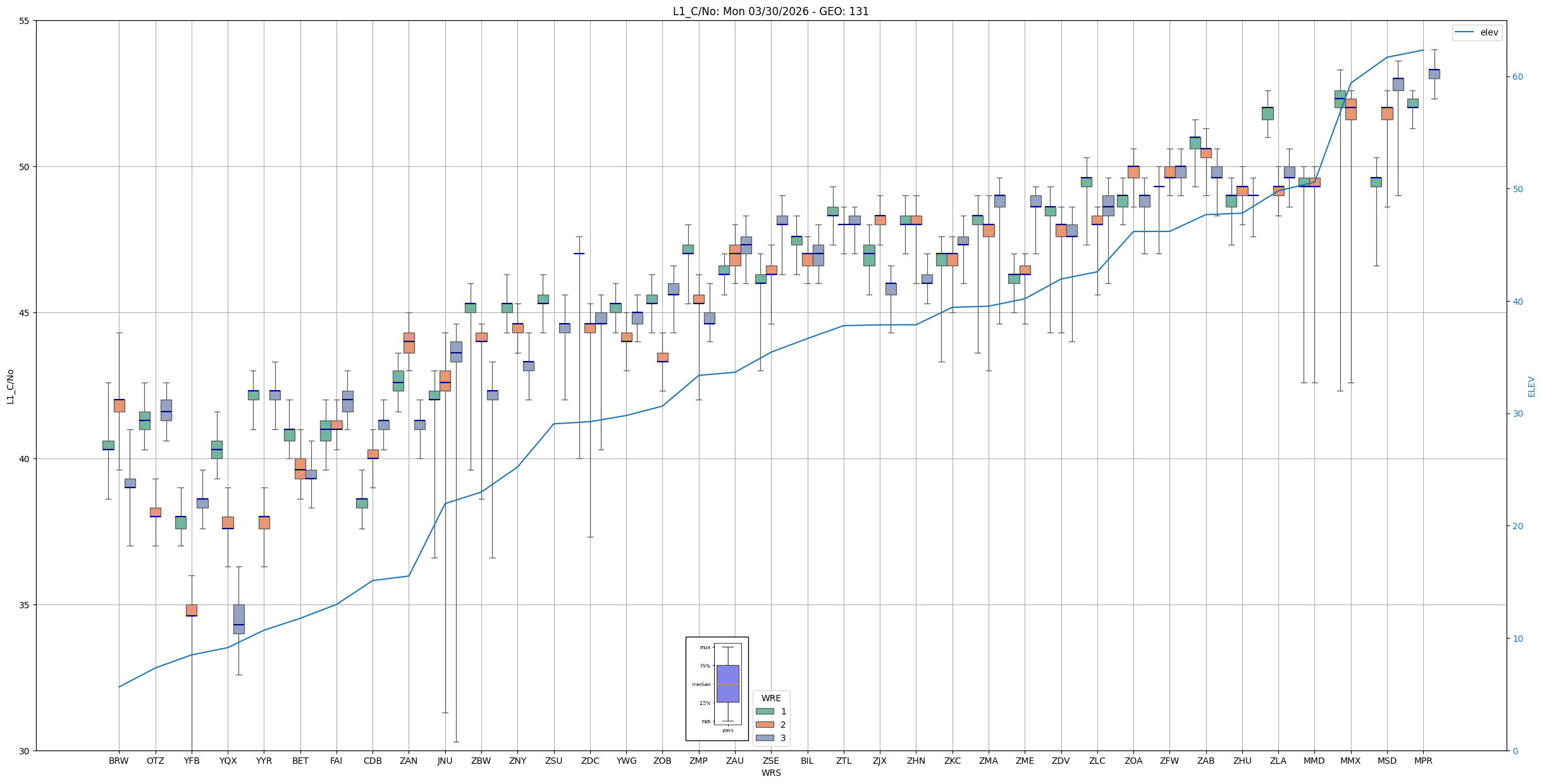Click the green WRE 1 legend swatch
The width and height of the screenshot is (1542, 784).
coord(765,711)
